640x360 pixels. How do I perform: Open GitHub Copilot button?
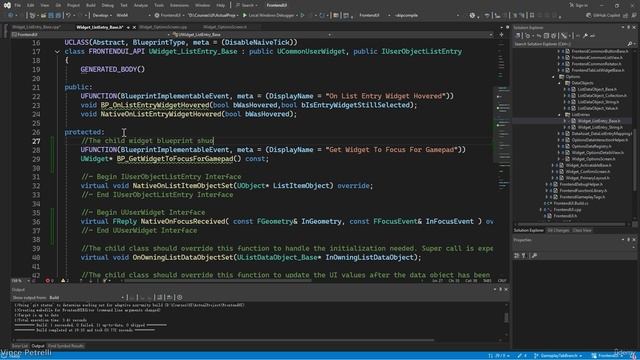pos(603,15)
